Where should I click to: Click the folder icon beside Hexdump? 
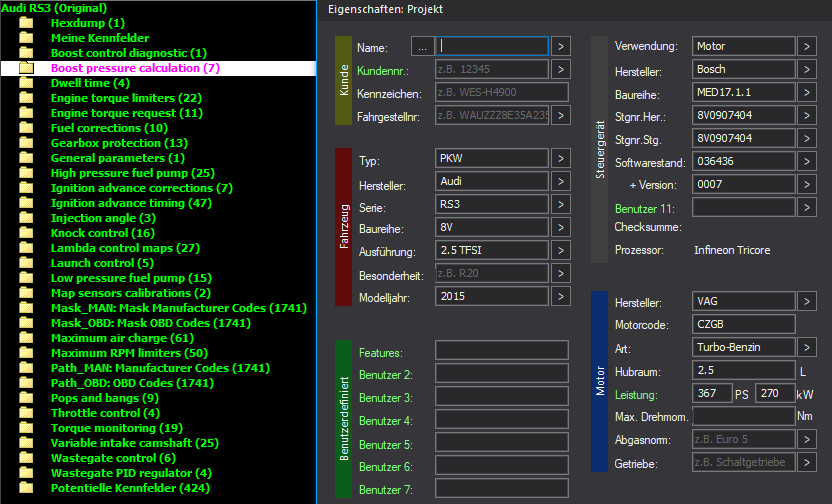[x=26, y=23]
